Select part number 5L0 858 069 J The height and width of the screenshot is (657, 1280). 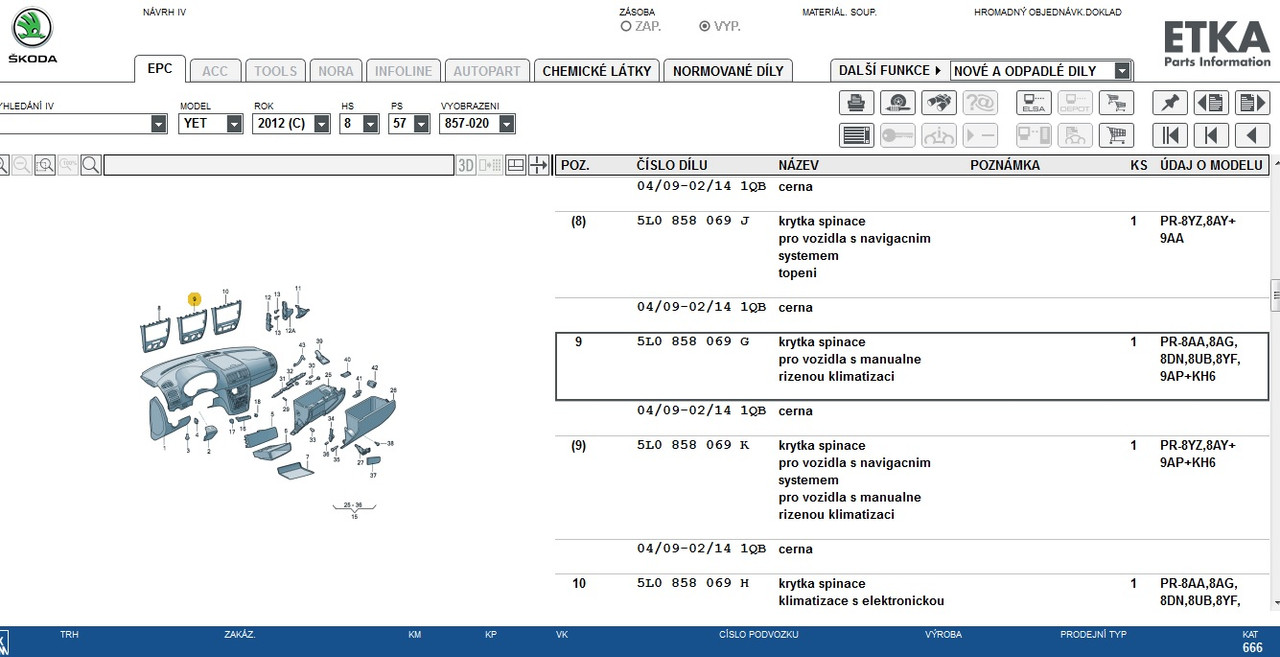click(x=693, y=221)
